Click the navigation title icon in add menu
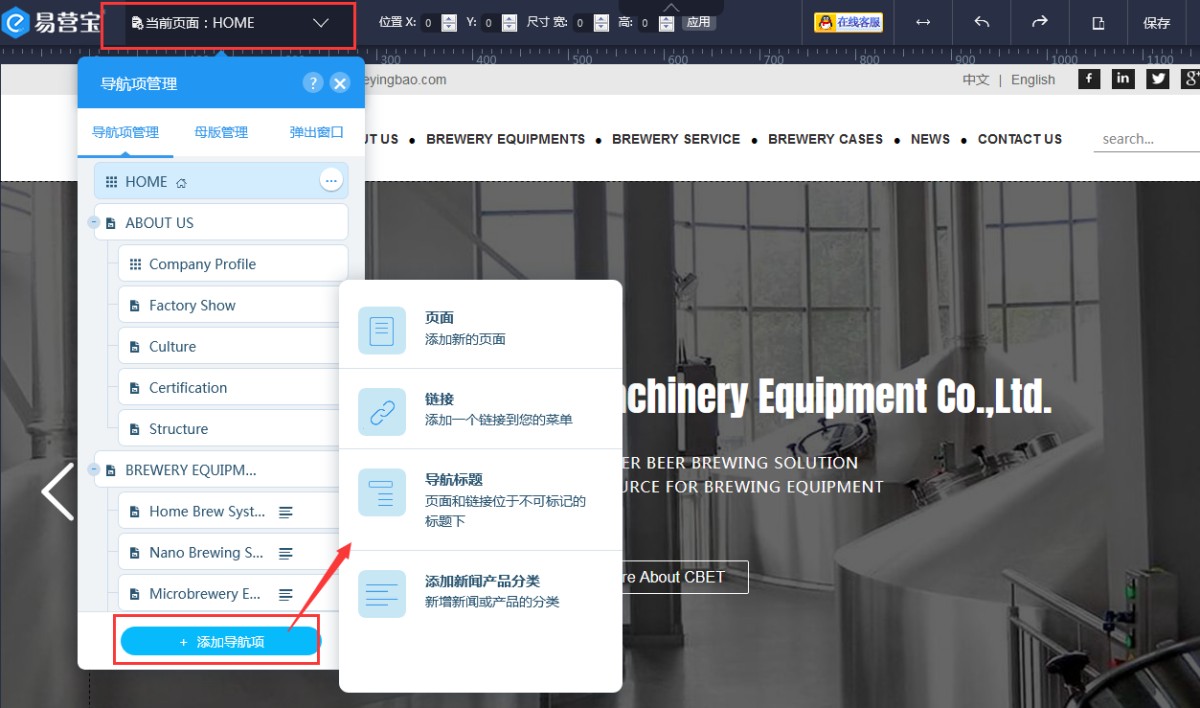 point(382,493)
